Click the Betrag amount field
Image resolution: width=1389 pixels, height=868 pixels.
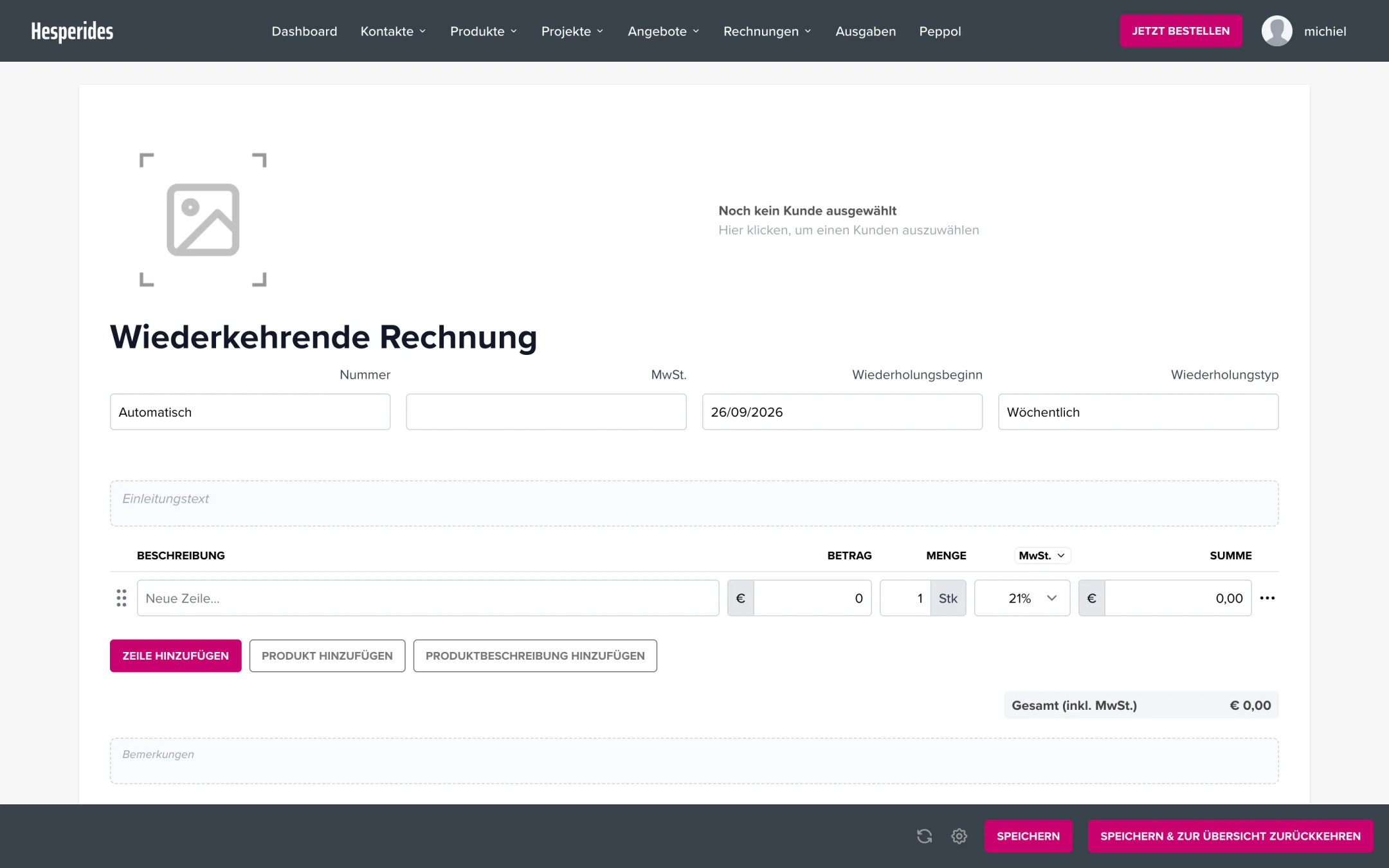[x=812, y=598]
